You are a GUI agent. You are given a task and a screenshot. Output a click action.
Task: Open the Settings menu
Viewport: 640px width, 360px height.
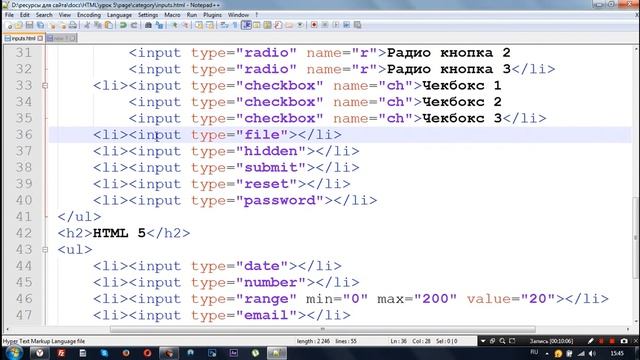click(148, 15)
